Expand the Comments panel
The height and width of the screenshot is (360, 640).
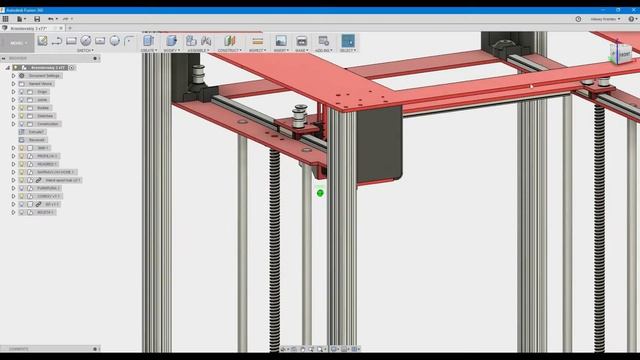(x=95, y=349)
